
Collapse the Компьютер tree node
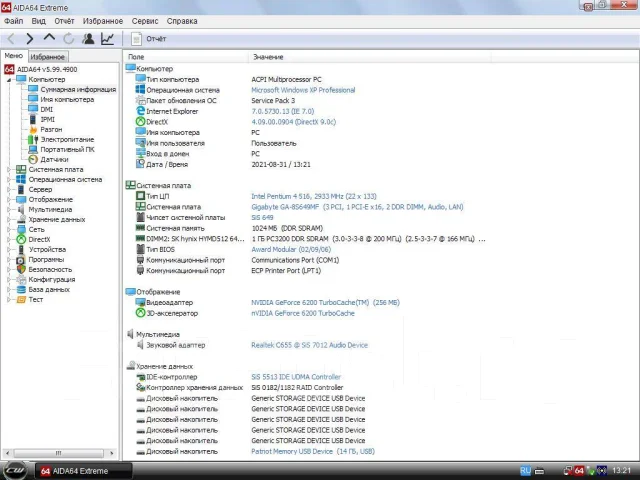[9, 80]
